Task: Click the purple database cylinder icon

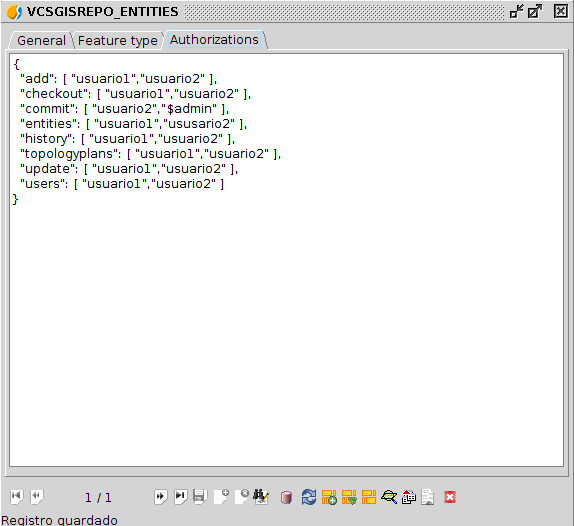Action: coord(286,497)
